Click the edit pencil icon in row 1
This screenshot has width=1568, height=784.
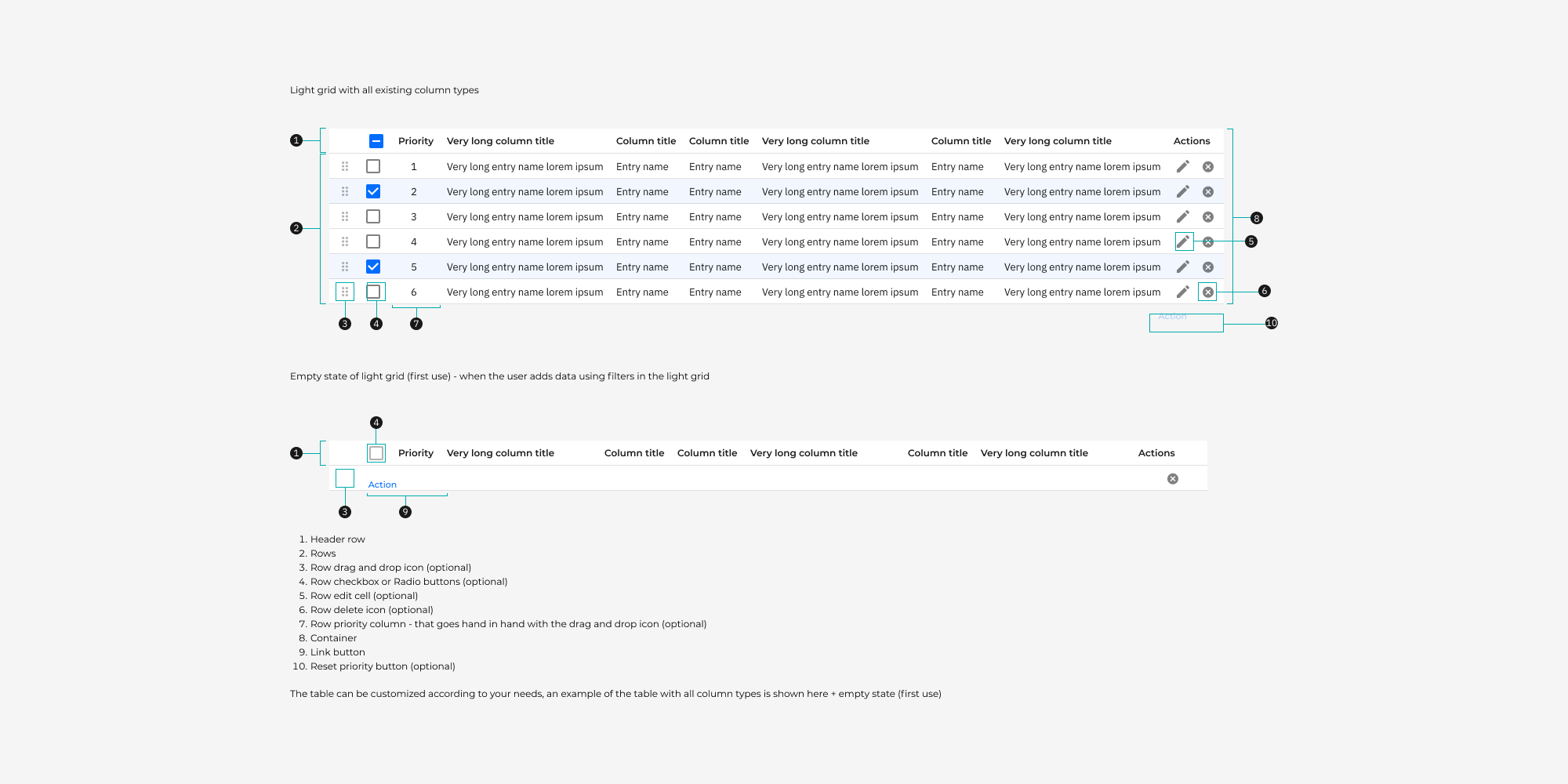coord(1183,166)
